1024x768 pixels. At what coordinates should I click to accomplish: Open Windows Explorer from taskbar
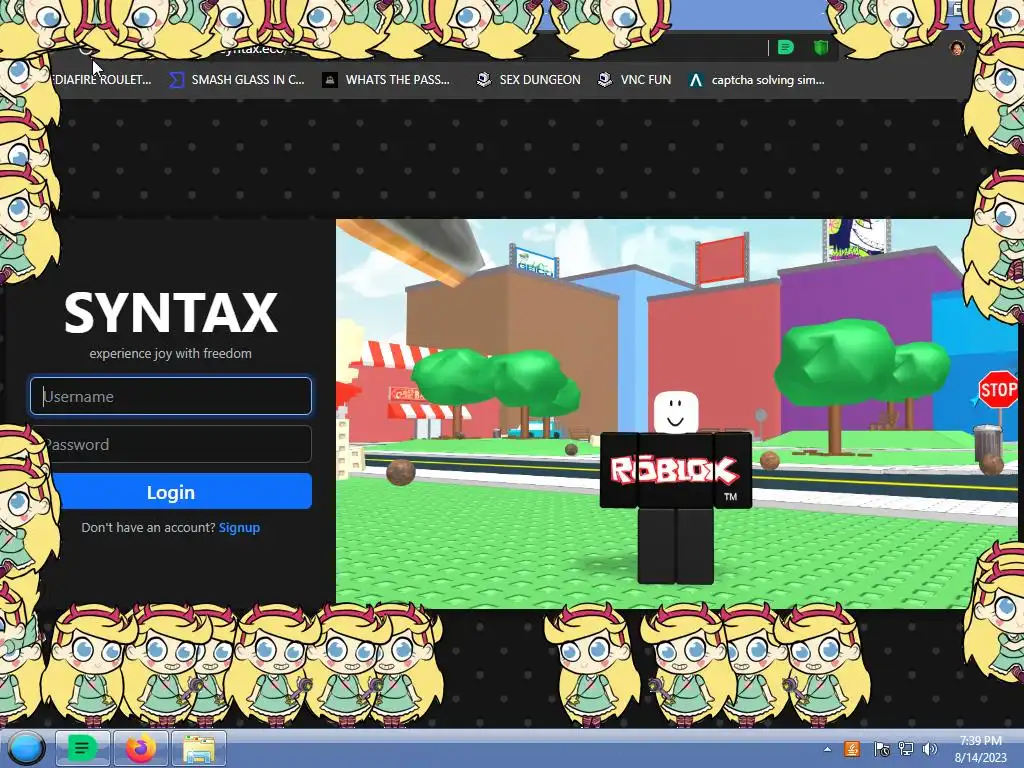click(199, 748)
